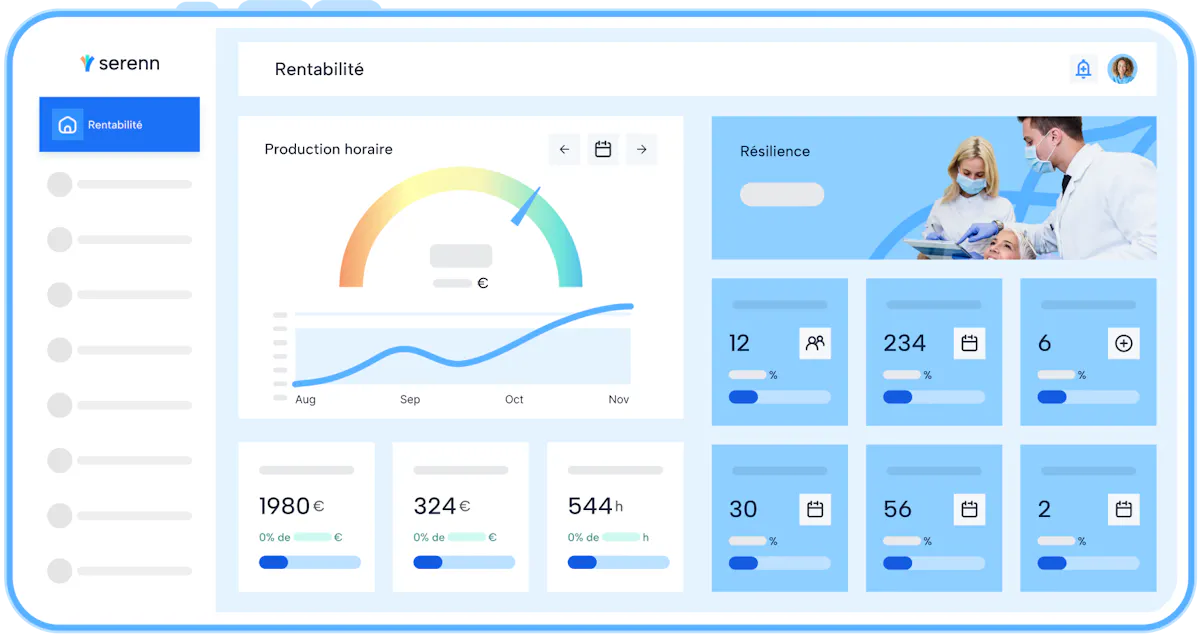Image resolution: width=1200 pixels, height=634 pixels.
Task: Open the notifications bell
Action: point(1083,68)
